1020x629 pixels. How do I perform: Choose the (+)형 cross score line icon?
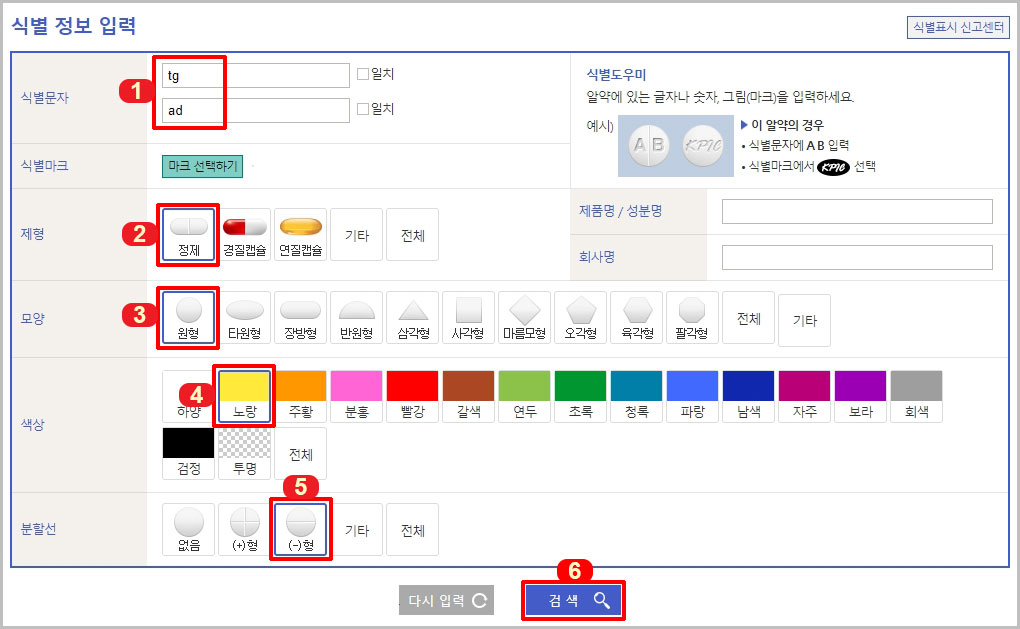click(245, 529)
